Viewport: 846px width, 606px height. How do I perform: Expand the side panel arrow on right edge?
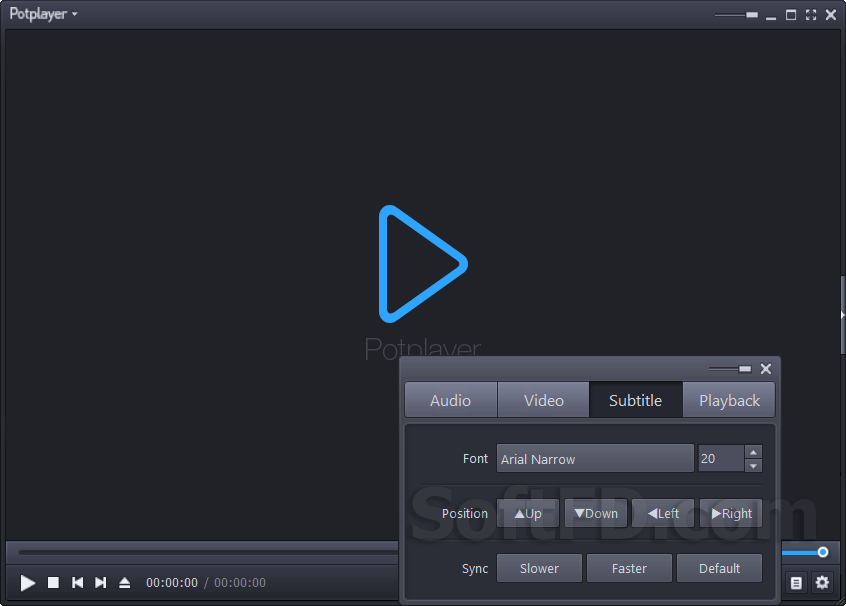coord(842,315)
